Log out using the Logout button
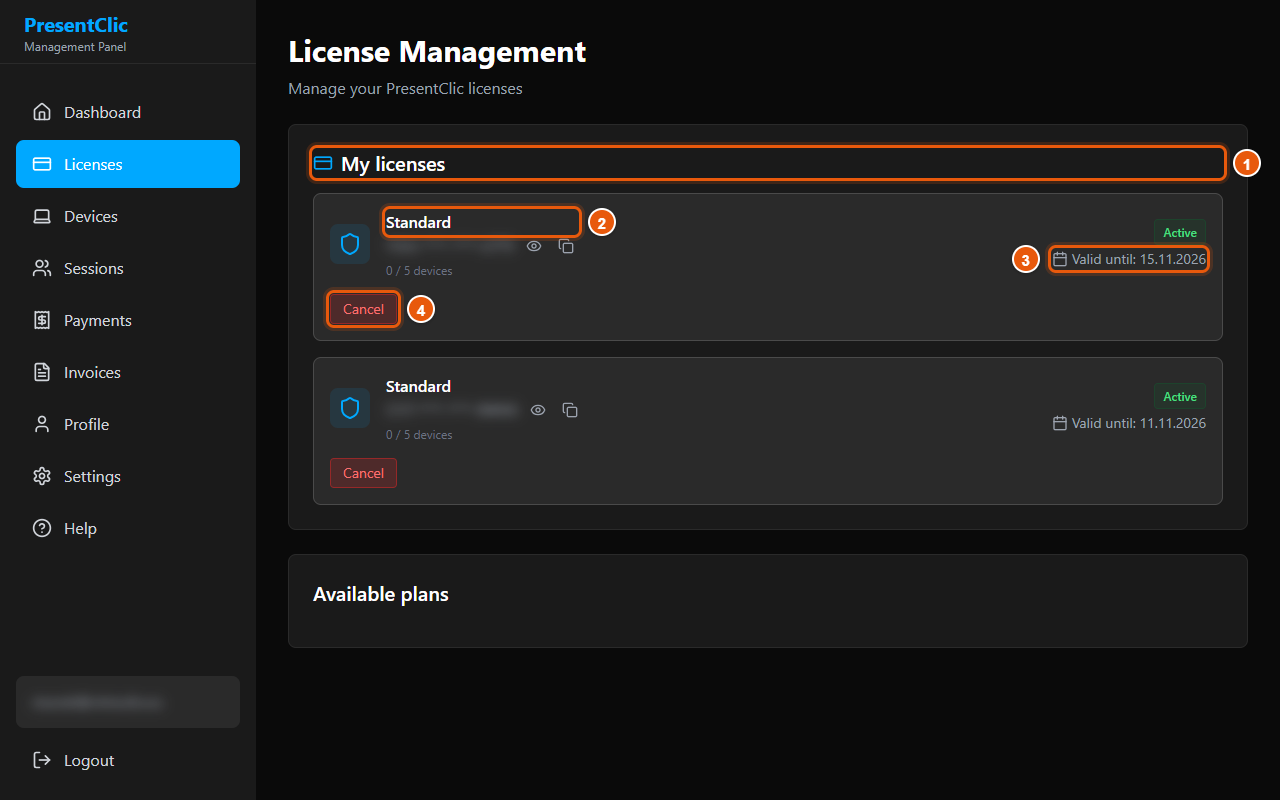 tap(128, 760)
